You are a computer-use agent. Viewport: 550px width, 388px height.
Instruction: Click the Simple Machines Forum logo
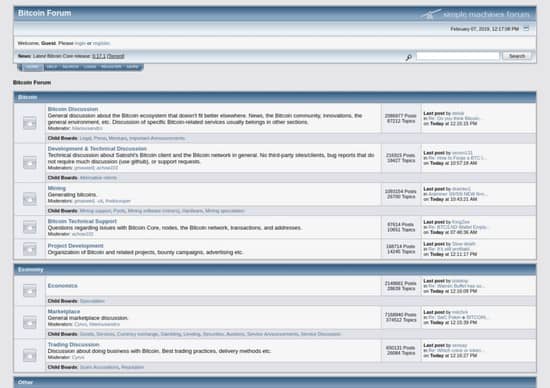point(475,14)
